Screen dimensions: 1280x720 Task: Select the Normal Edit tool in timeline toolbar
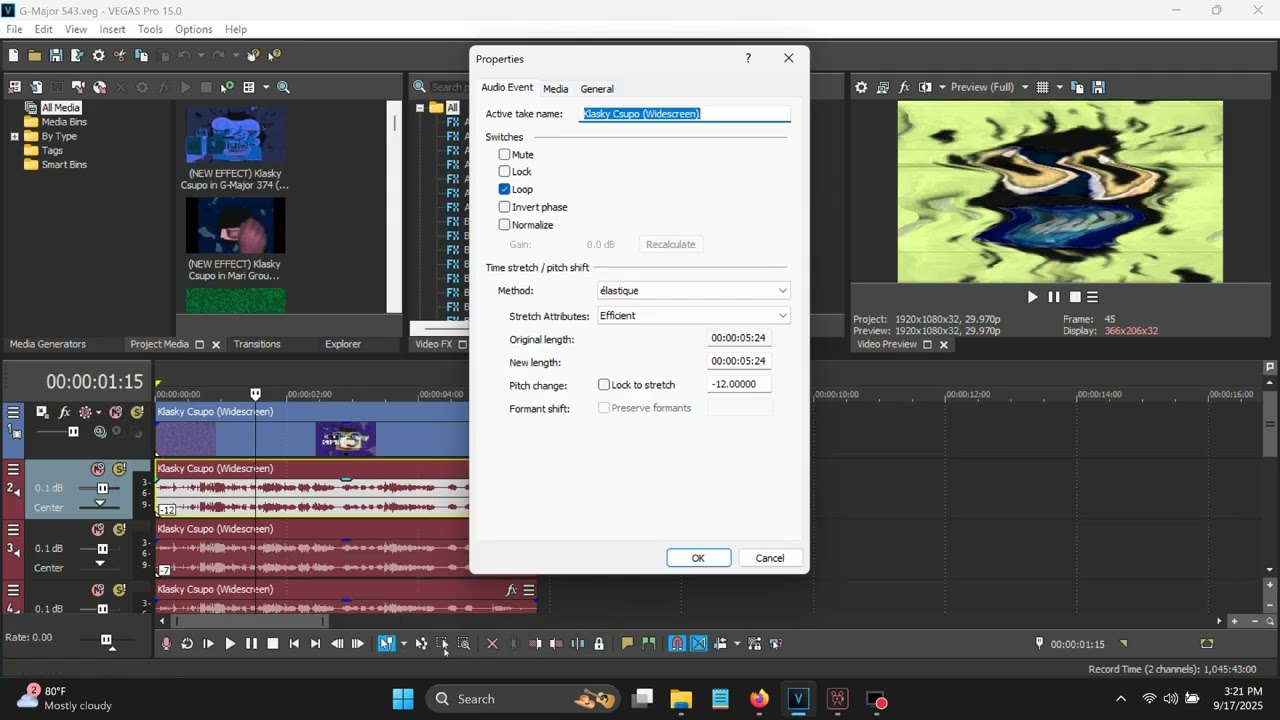pyautogui.click(x=385, y=644)
